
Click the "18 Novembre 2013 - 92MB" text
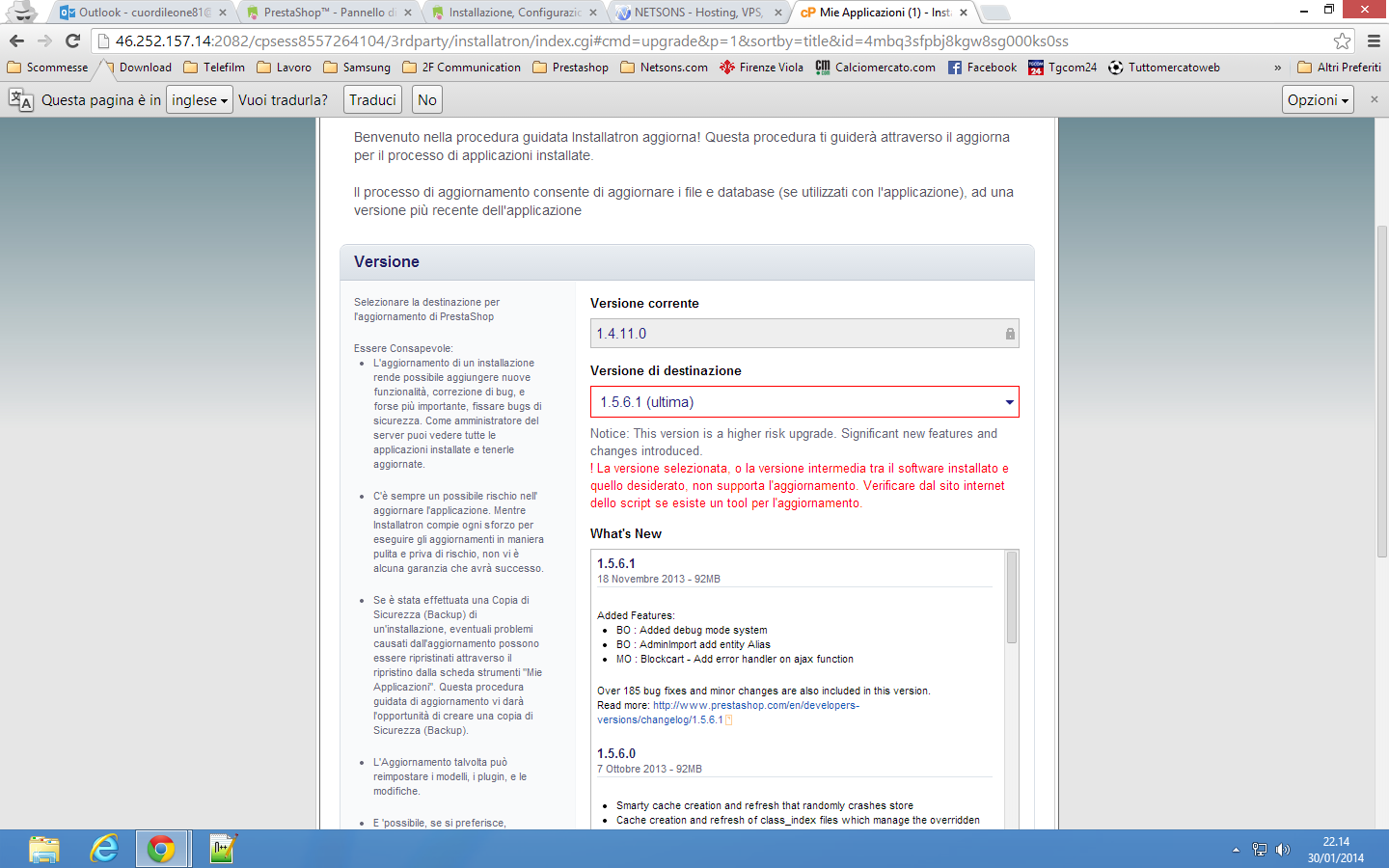pos(659,579)
